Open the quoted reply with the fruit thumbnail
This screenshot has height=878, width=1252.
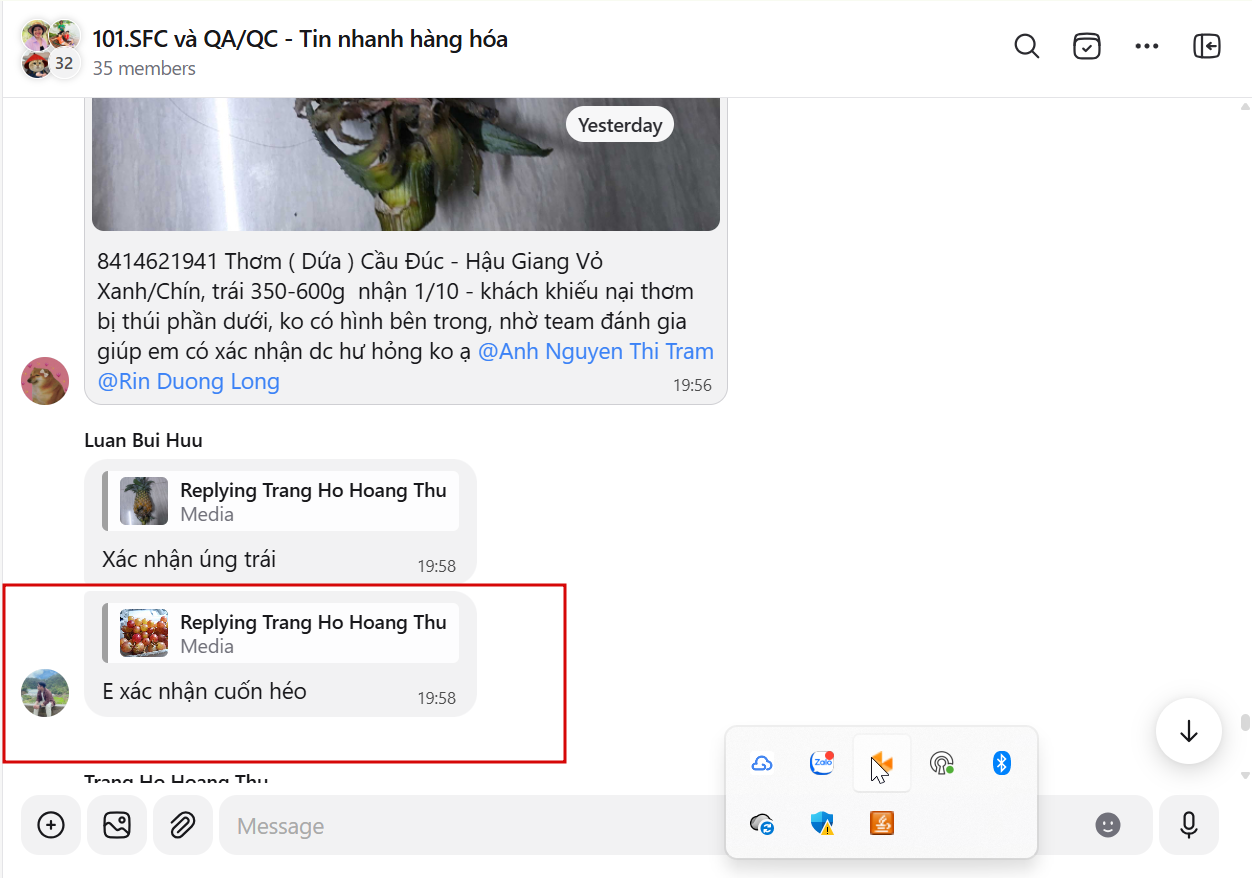[x=281, y=633]
